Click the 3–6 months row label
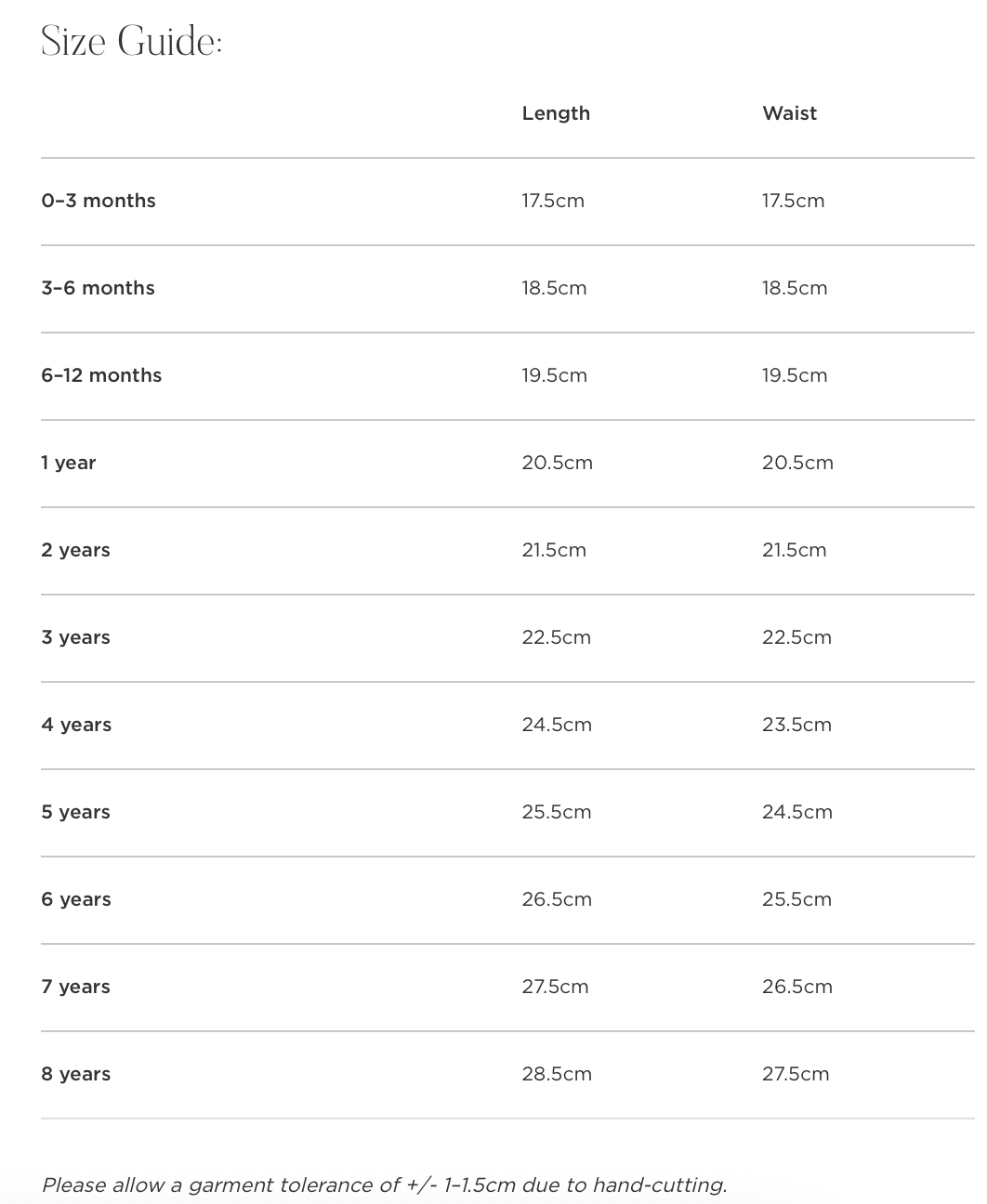The image size is (987, 1204). [x=98, y=288]
